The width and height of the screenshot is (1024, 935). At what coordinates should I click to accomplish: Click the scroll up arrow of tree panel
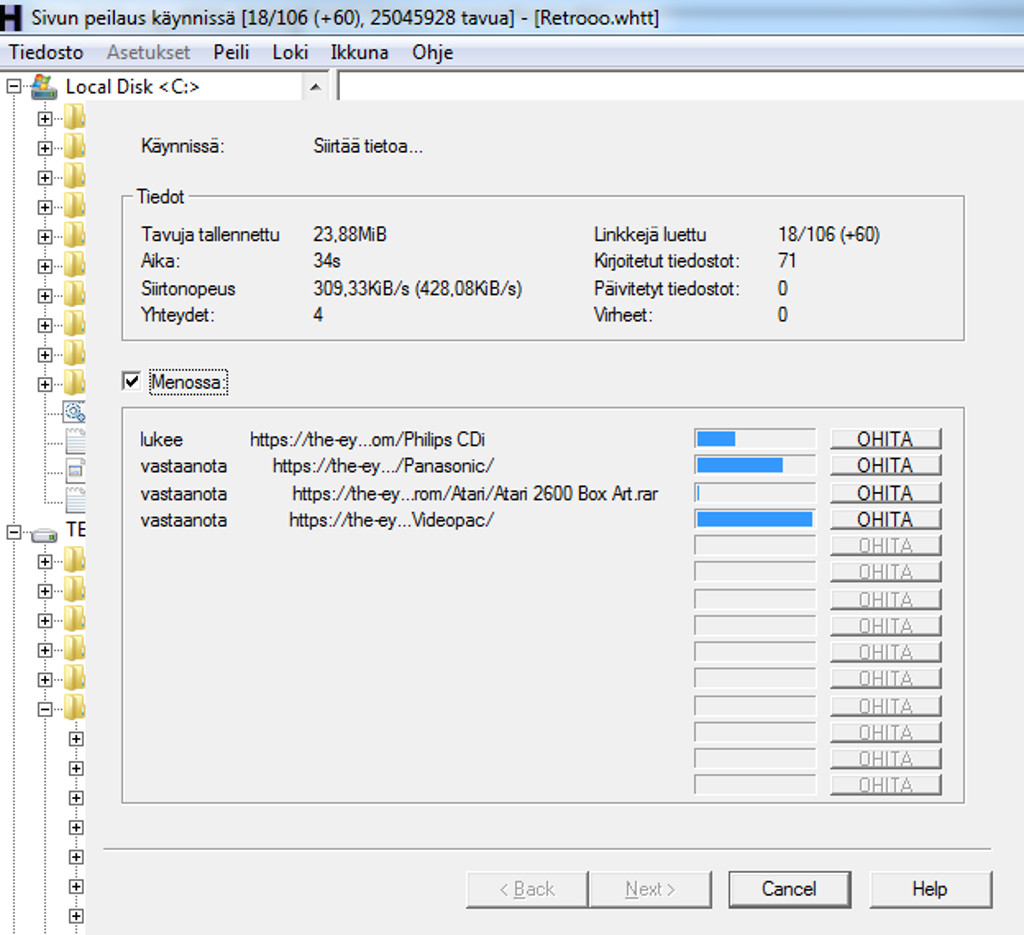coord(315,87)
